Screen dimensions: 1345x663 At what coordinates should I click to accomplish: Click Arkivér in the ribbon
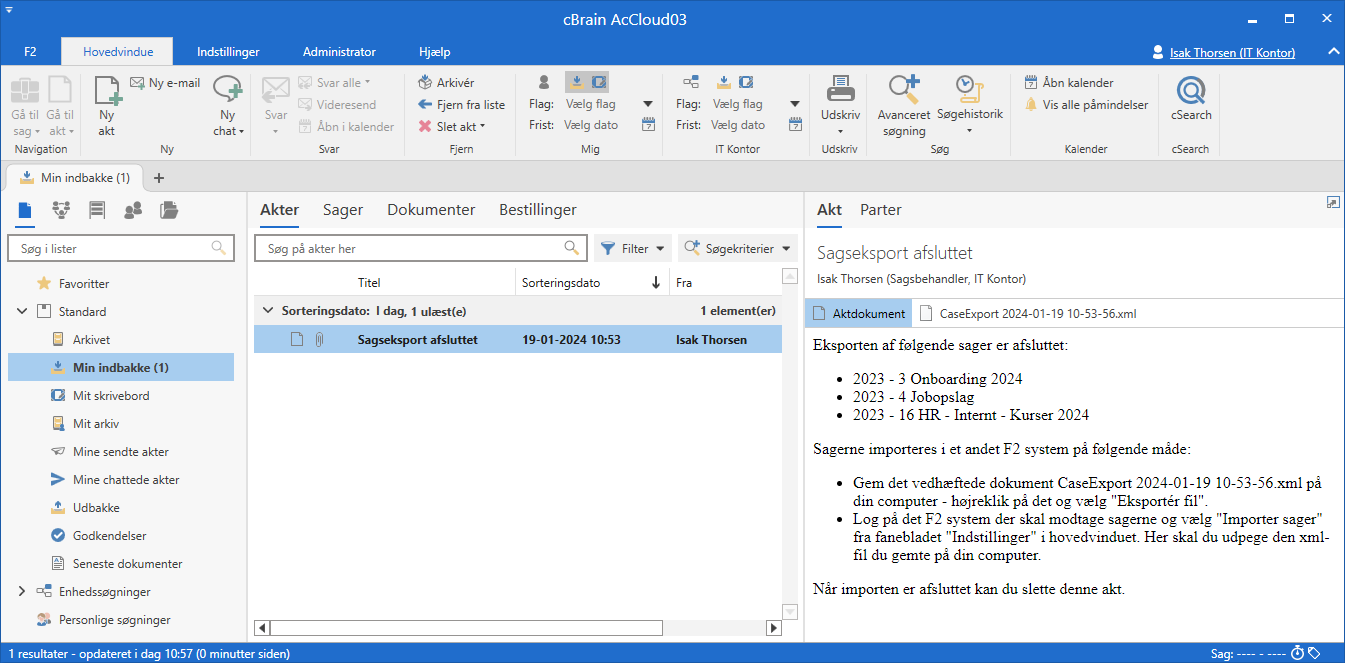coord(446,83)
